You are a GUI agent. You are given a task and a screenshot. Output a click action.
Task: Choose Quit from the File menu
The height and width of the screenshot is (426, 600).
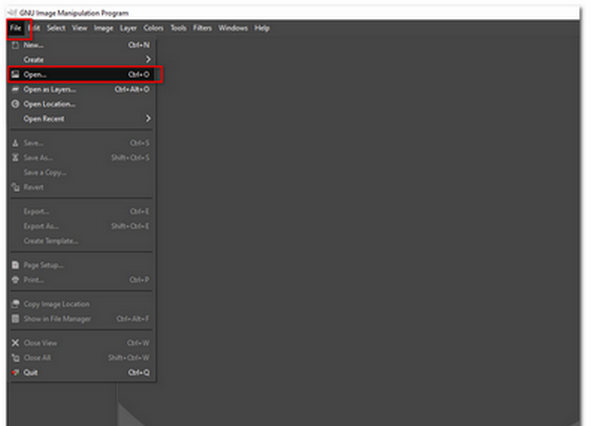[x=81, y=372]
